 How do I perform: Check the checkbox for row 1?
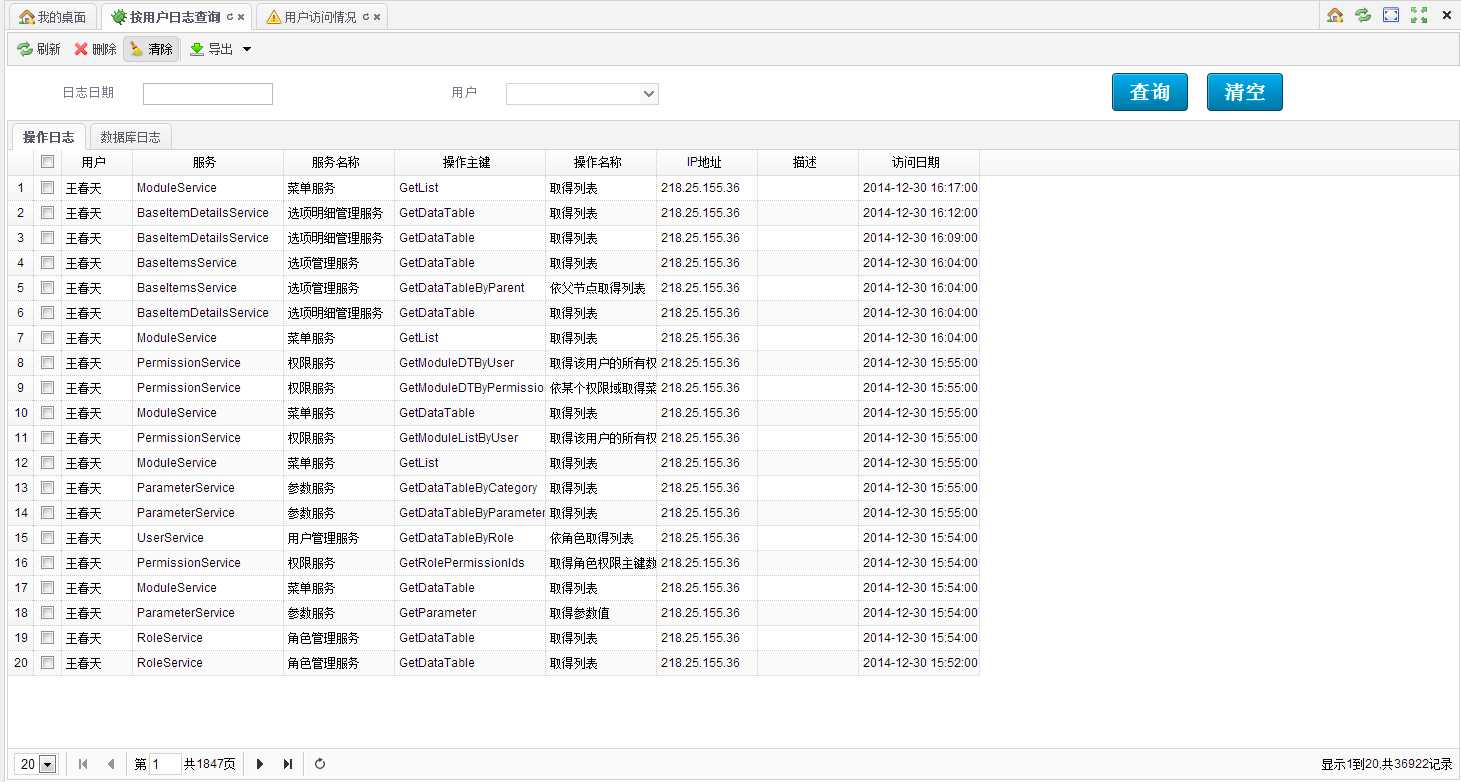(47, 187)
